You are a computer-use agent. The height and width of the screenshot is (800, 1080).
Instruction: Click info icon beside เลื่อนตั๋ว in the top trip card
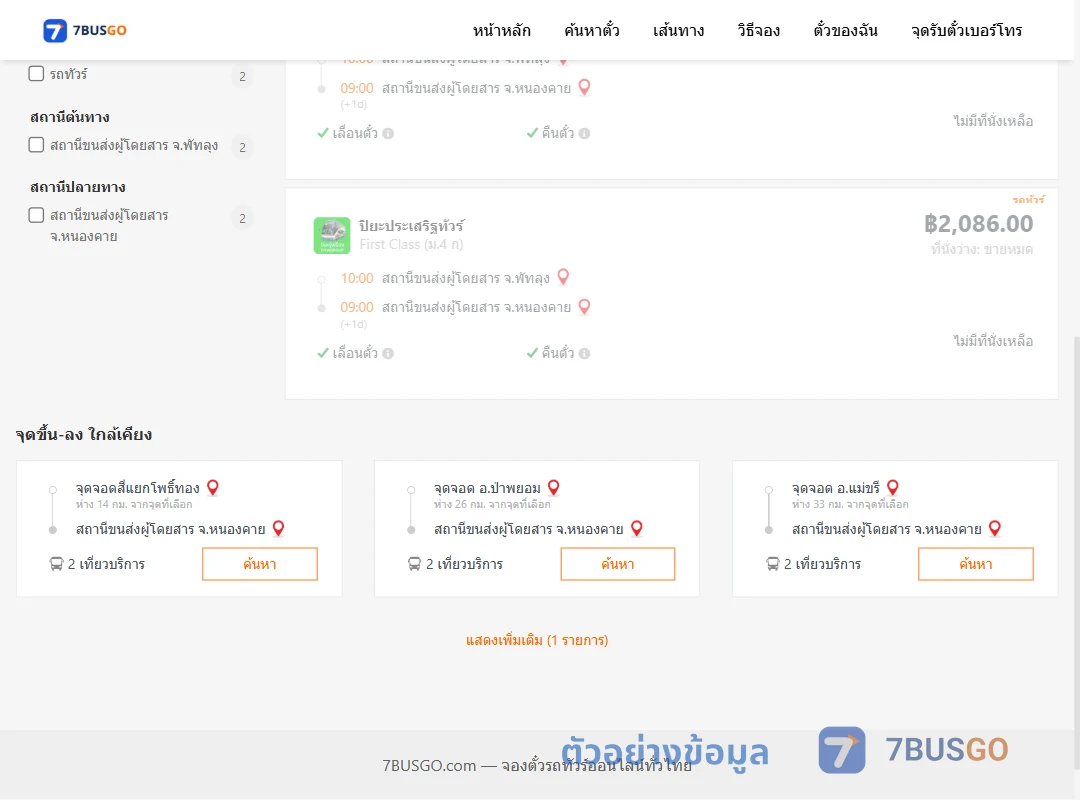[x=388, y=134]
